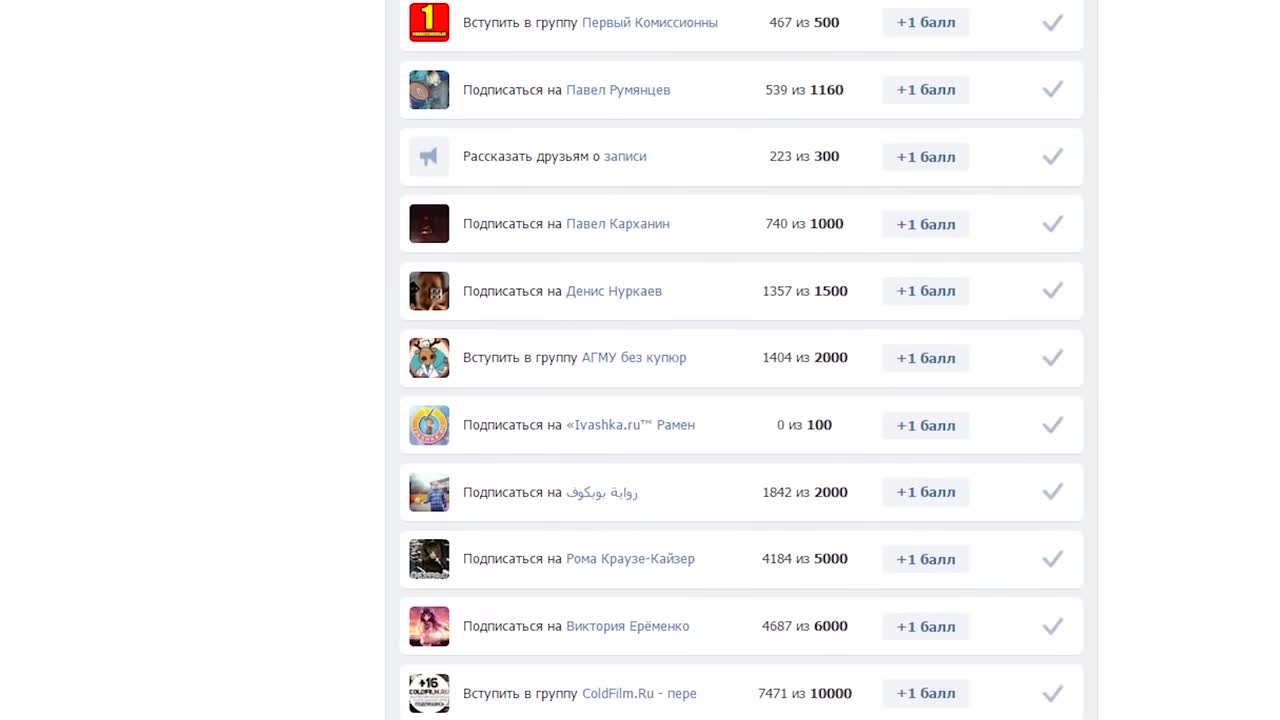The height and width of the screenshot is (720, 1280).
Task: Check the mark for Павел Румянцев task
Action: (x=1052, y=90)
